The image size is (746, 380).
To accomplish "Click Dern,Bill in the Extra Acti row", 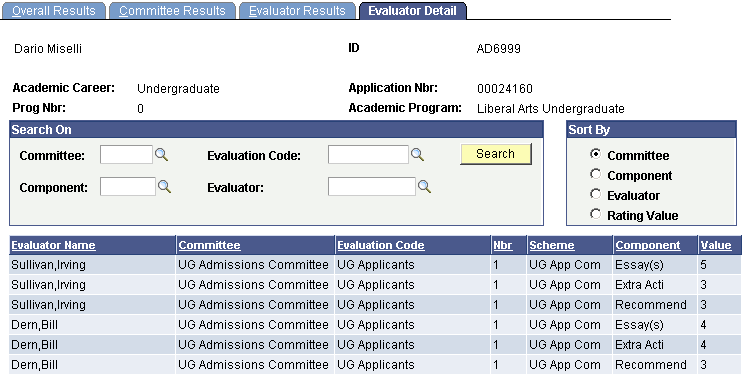I will pyautogui.click(x=35, y=345).
